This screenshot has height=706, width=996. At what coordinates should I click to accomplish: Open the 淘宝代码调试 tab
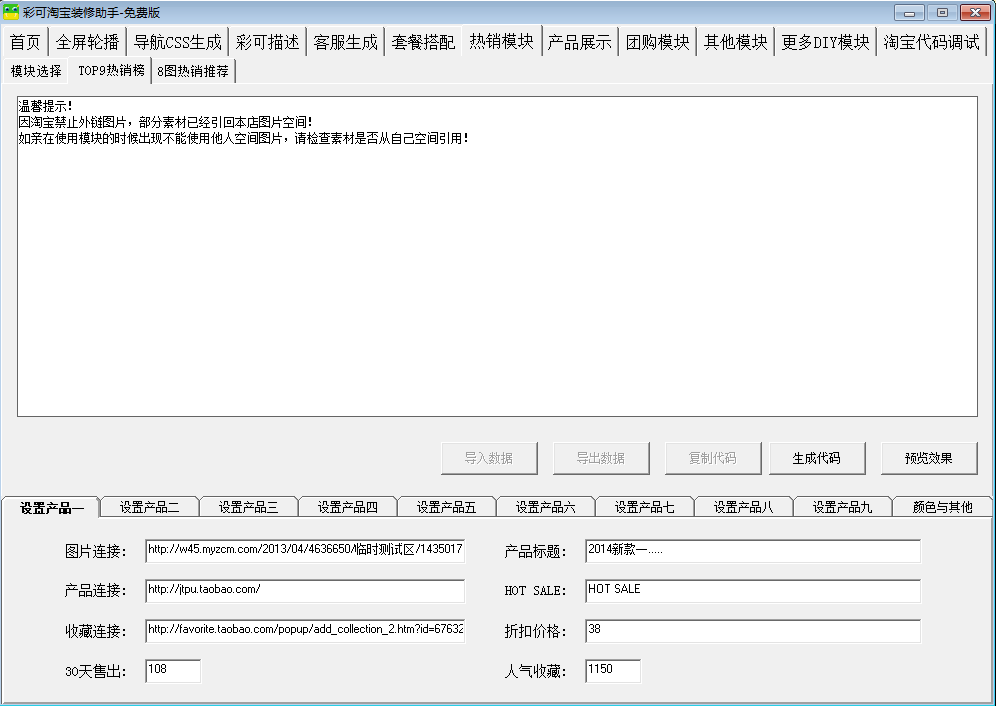930,42
